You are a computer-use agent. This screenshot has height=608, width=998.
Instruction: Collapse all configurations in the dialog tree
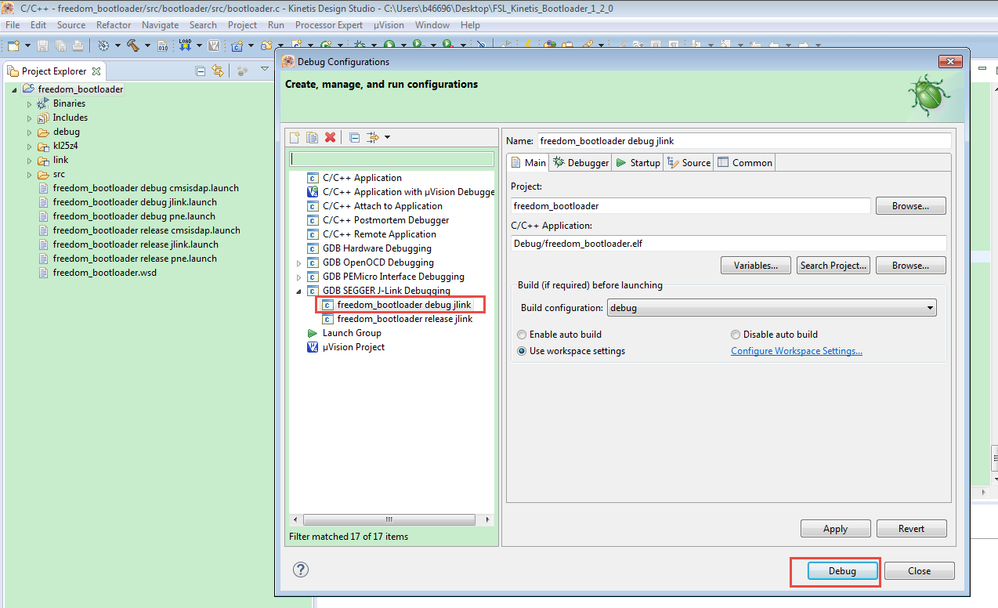tap(355, 138)
